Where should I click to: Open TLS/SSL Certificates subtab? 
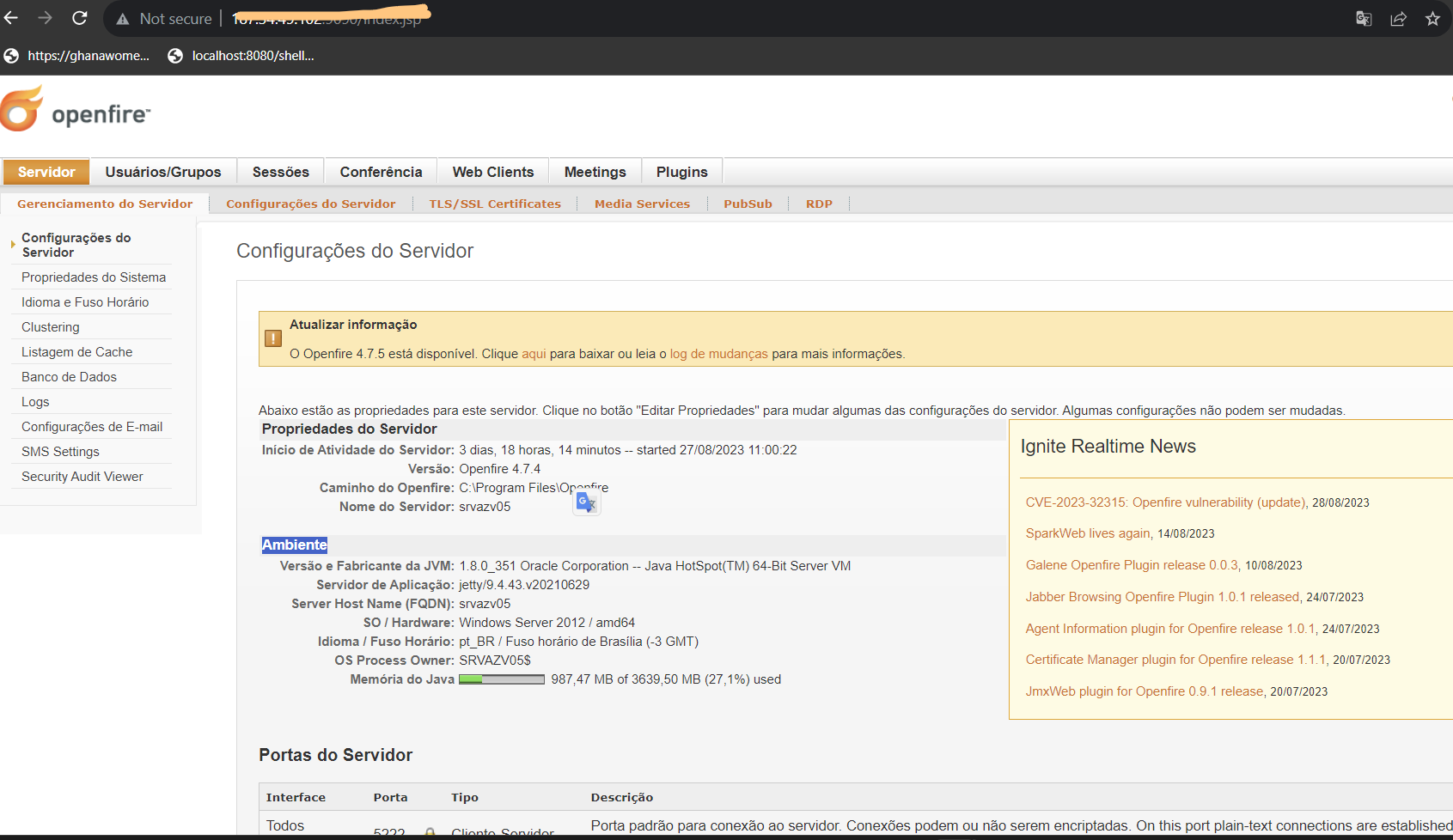[x=495, y=204]
